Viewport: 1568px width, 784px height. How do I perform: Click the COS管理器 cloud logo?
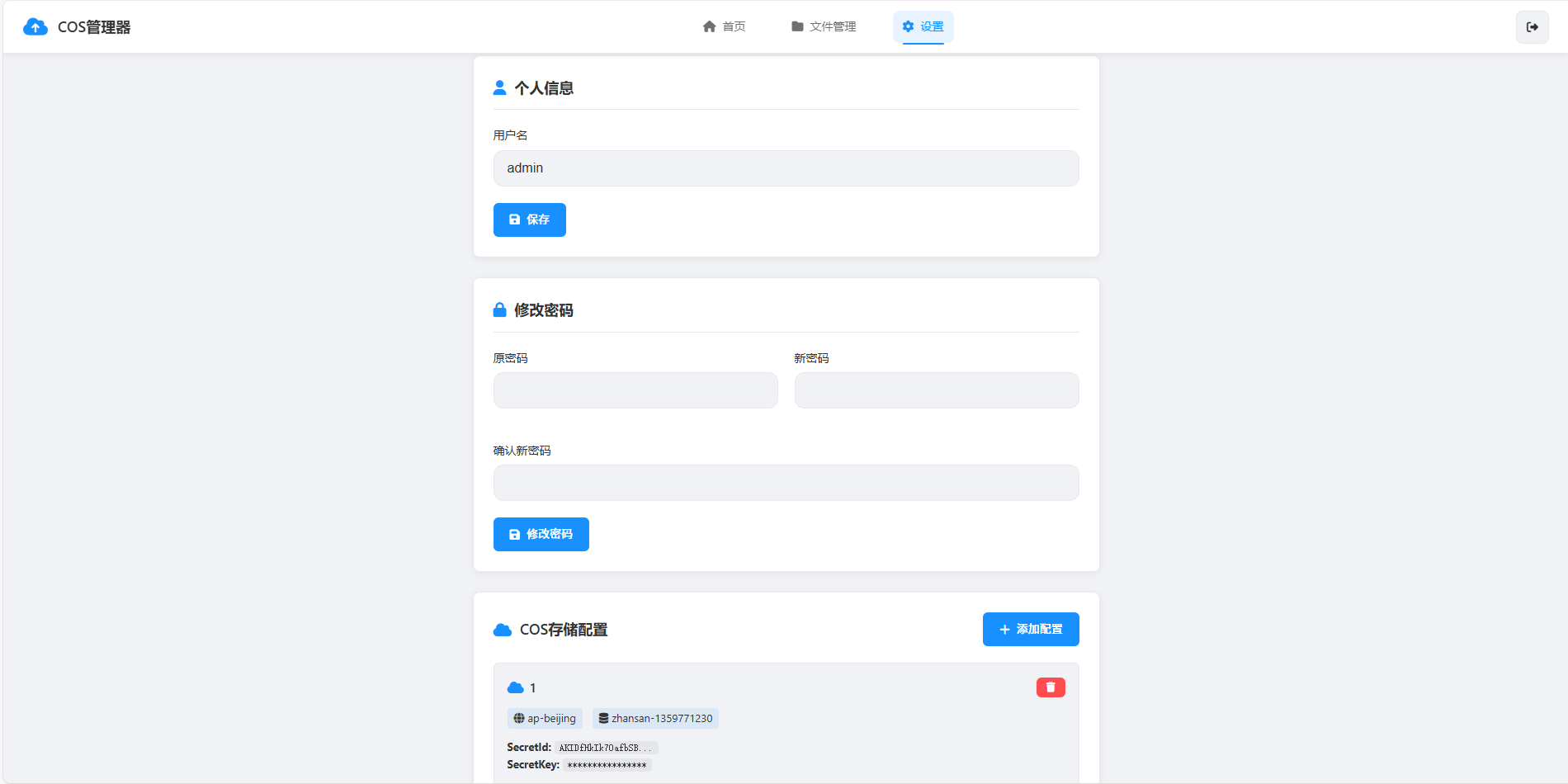click(x=35, y=26)
